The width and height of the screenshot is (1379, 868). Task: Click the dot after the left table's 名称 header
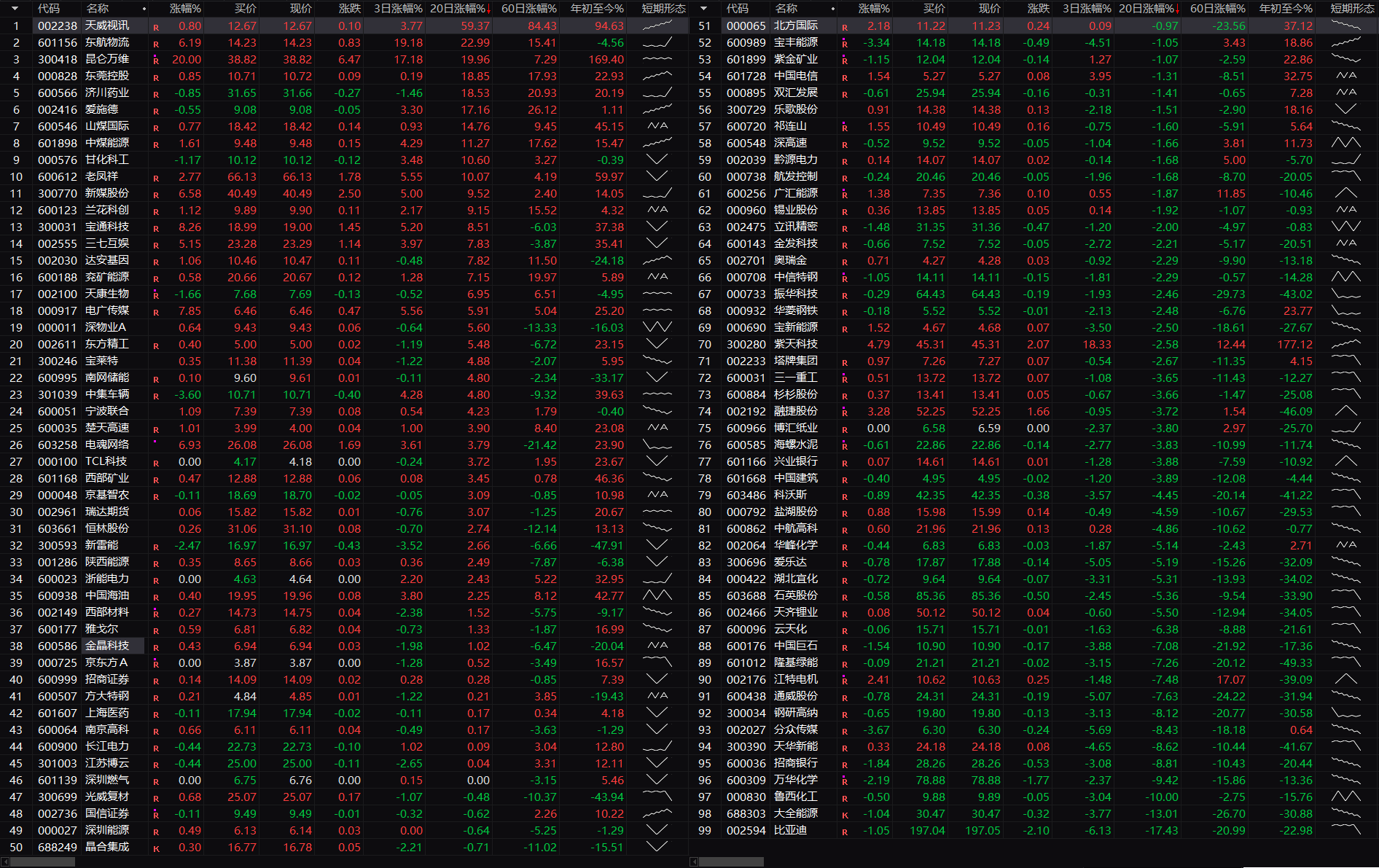(x=144, y=9)
